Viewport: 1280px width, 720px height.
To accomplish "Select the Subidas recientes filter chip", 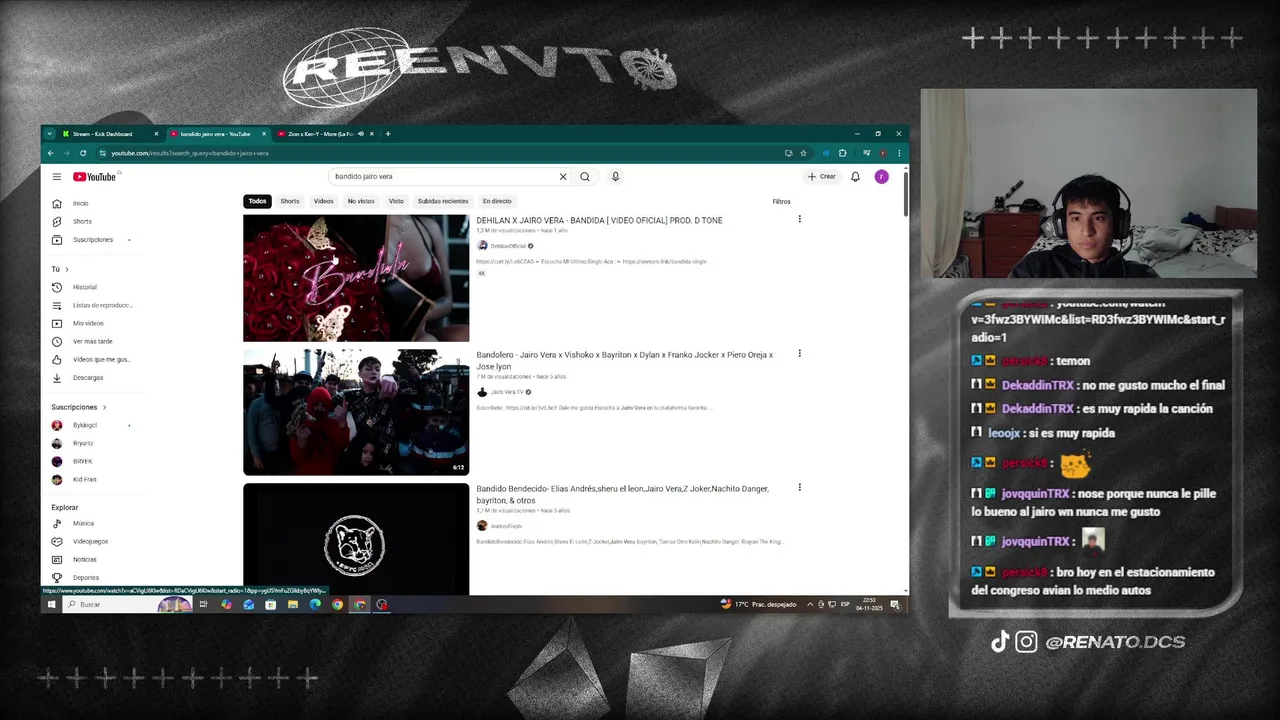I will pyautogui.click(x=443, y=201).
